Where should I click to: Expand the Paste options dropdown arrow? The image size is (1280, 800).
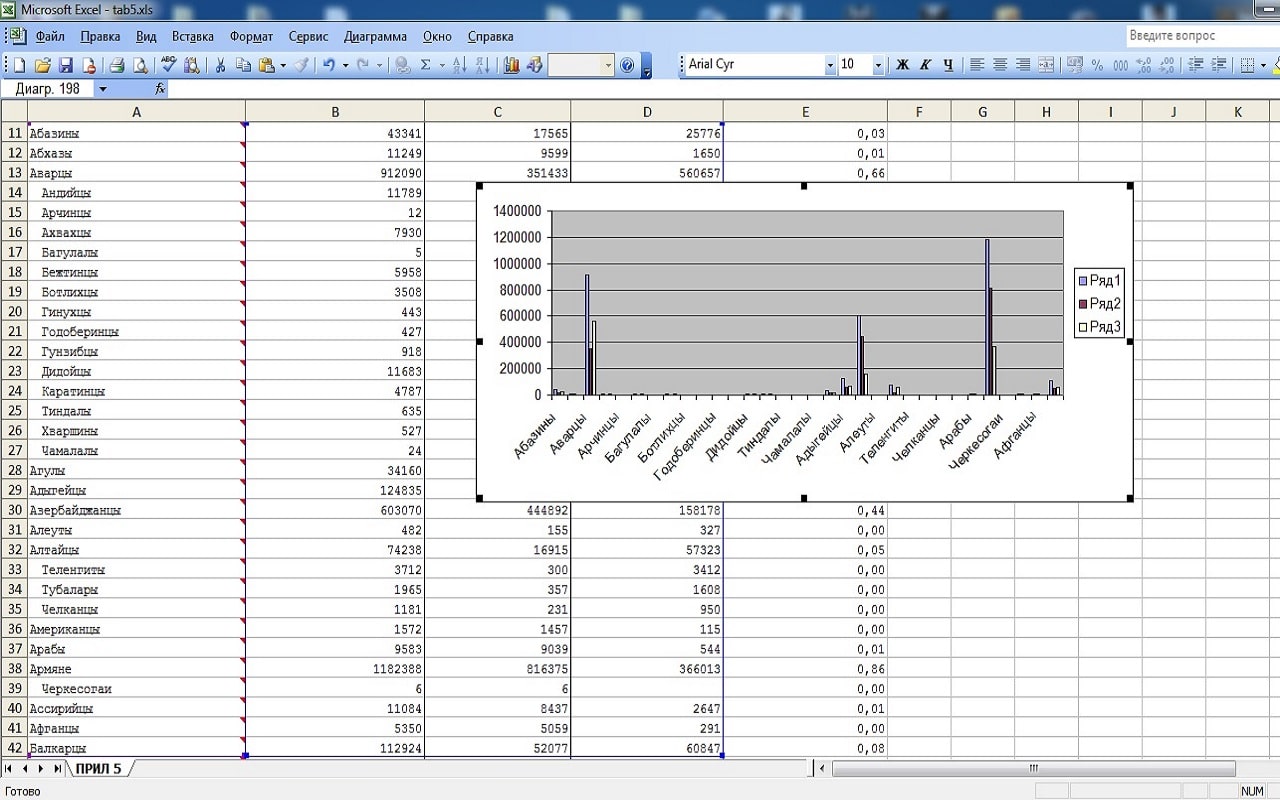pos(283,65)
